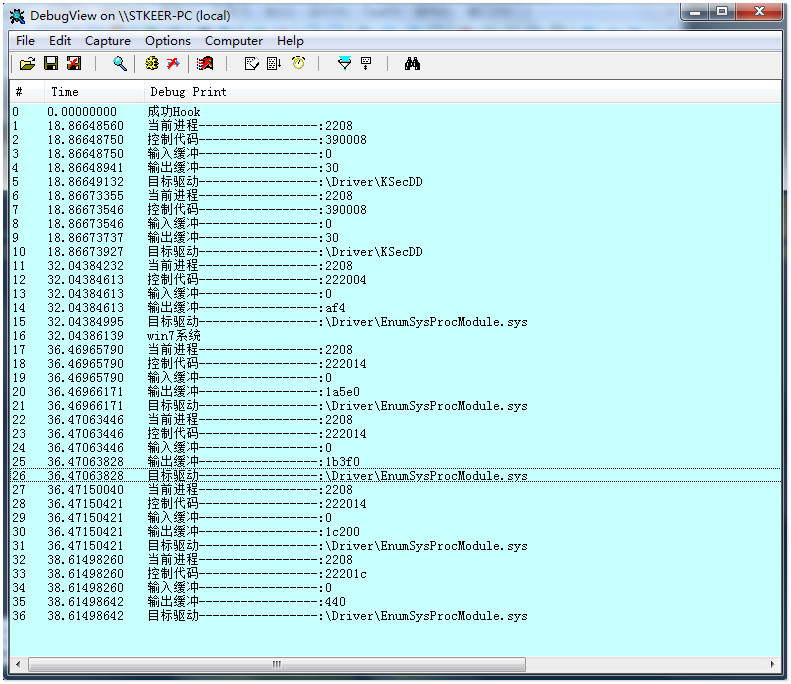Clear the display using the eraser icon
Screen dimensions: 791x684
[205, 63]
